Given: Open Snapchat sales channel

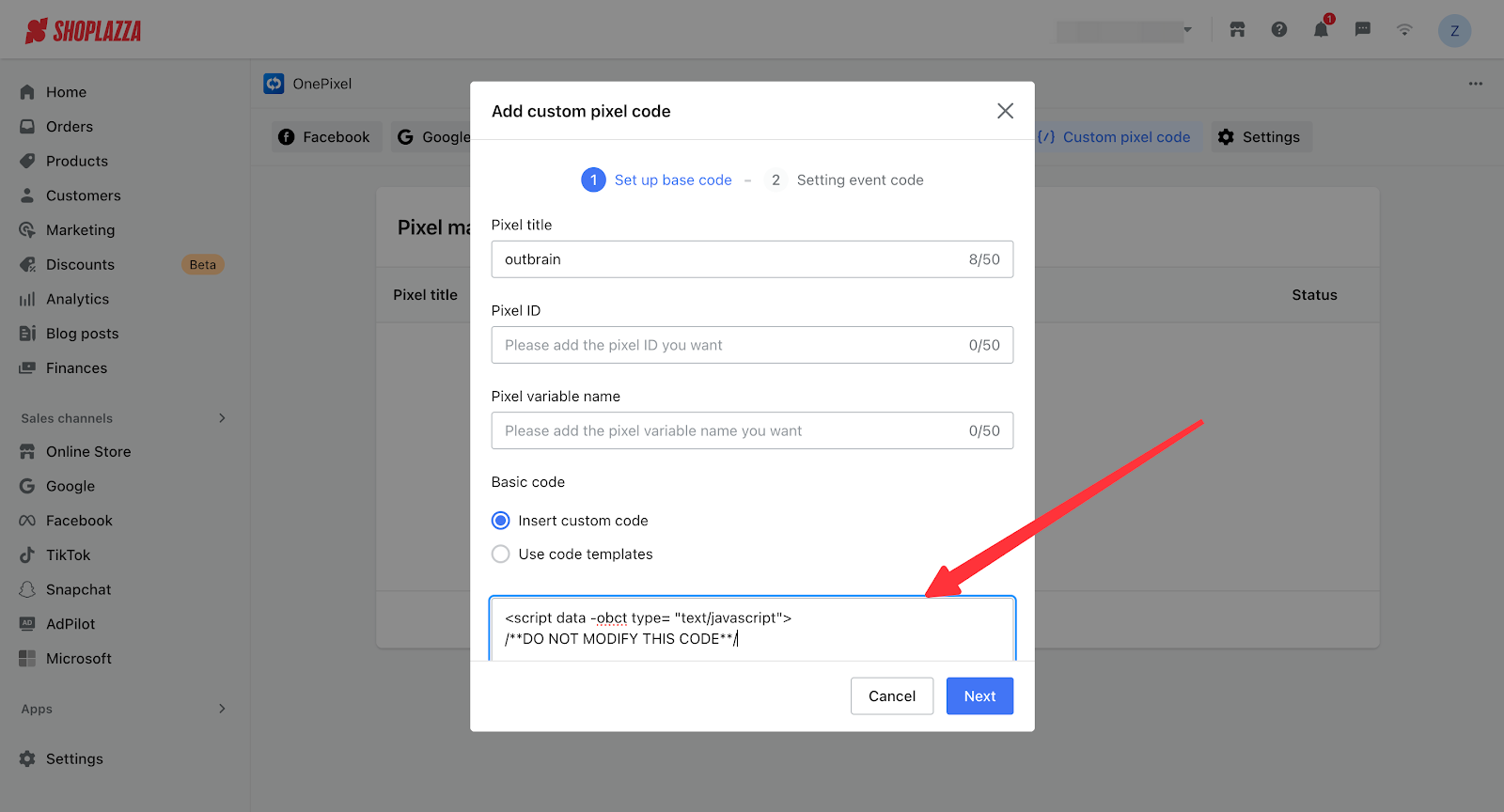Looking at the screenshot, I should (x=78, y=590).
